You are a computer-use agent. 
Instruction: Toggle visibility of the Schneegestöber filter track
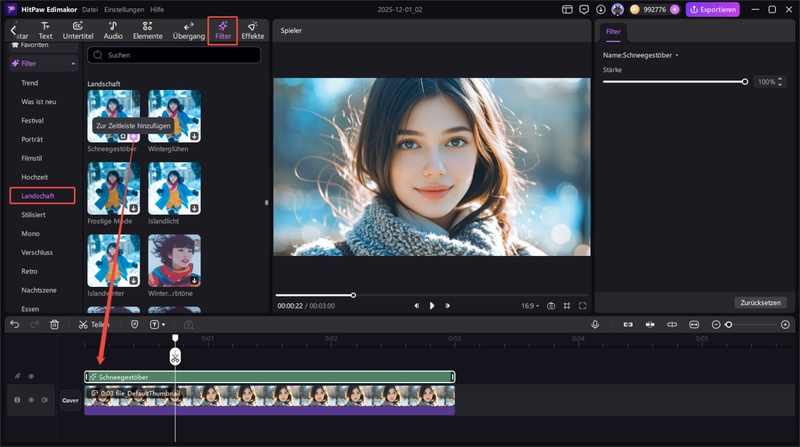[x=31, y=377]
